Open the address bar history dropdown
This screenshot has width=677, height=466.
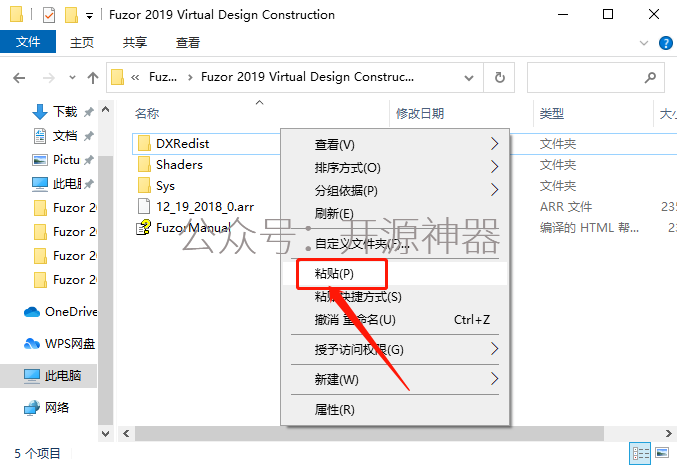(x=469, y=78)
